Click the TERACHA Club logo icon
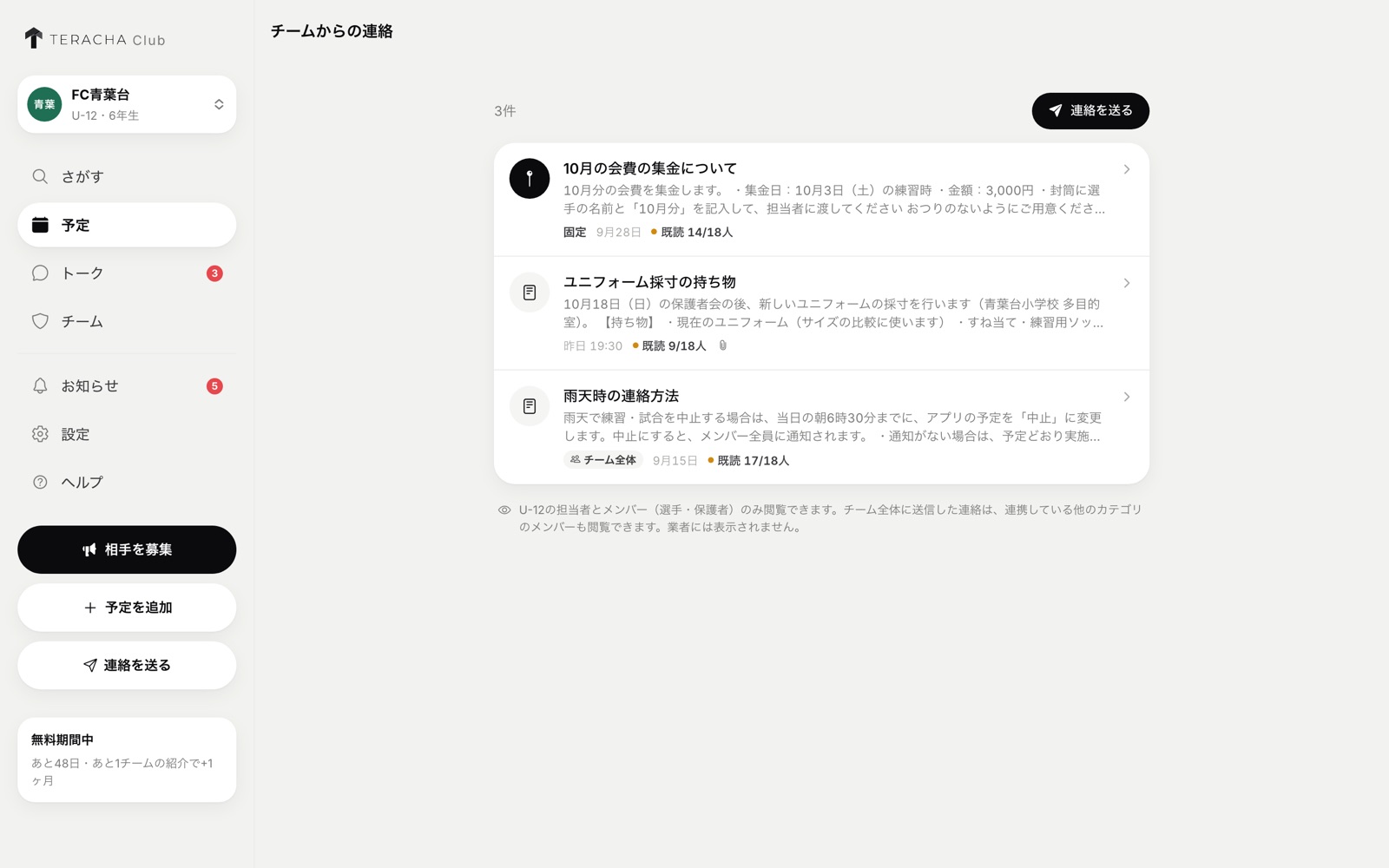 tap(33, 38)
